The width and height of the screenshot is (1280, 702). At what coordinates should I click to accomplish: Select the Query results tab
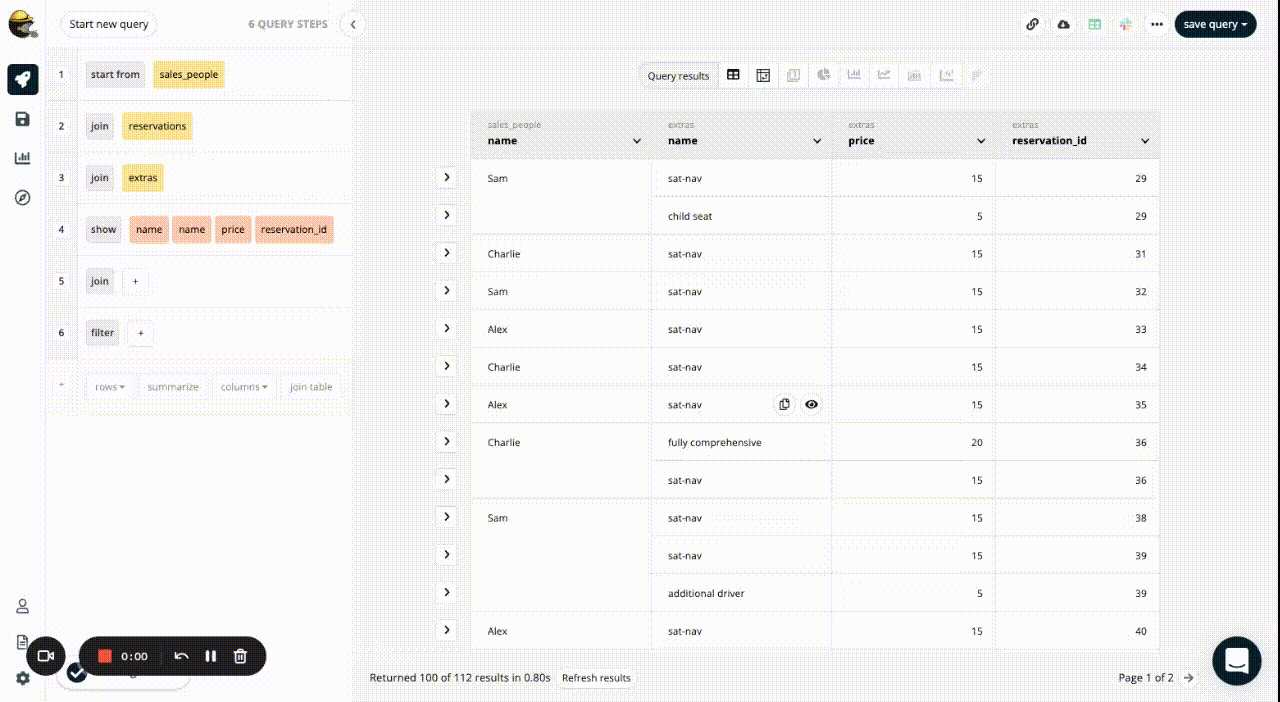pyautogui.click(x=678, y=76)
